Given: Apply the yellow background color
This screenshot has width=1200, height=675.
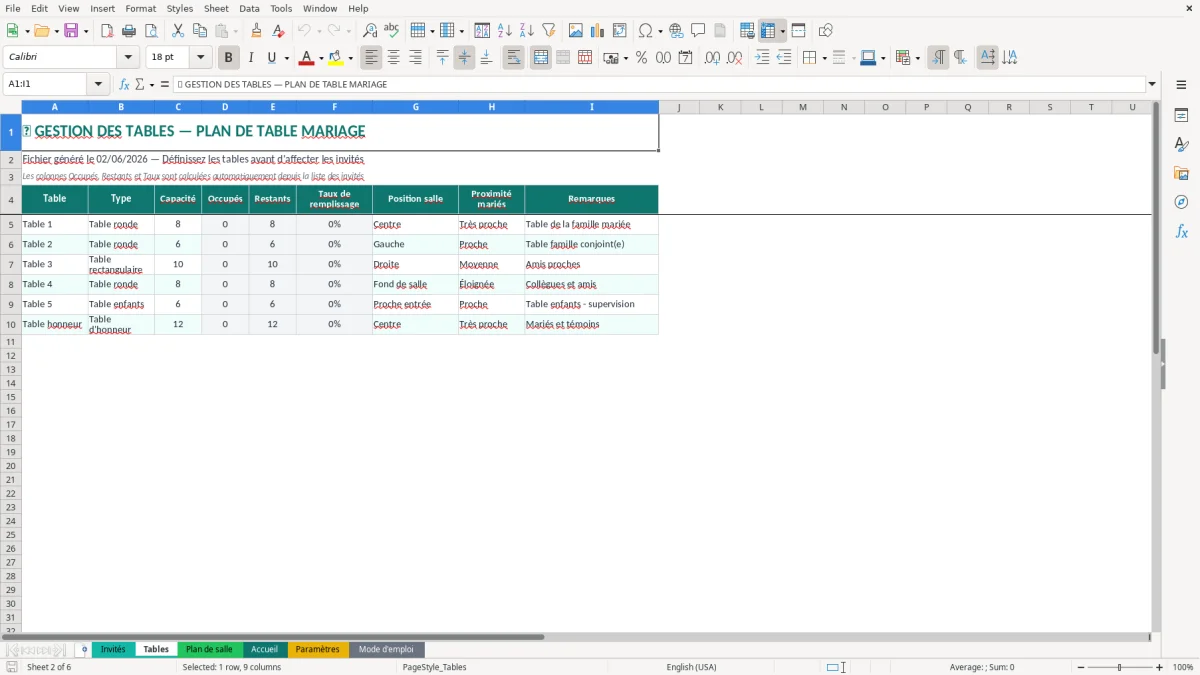Looking at the screenshot, I should (x=337, y=58).
